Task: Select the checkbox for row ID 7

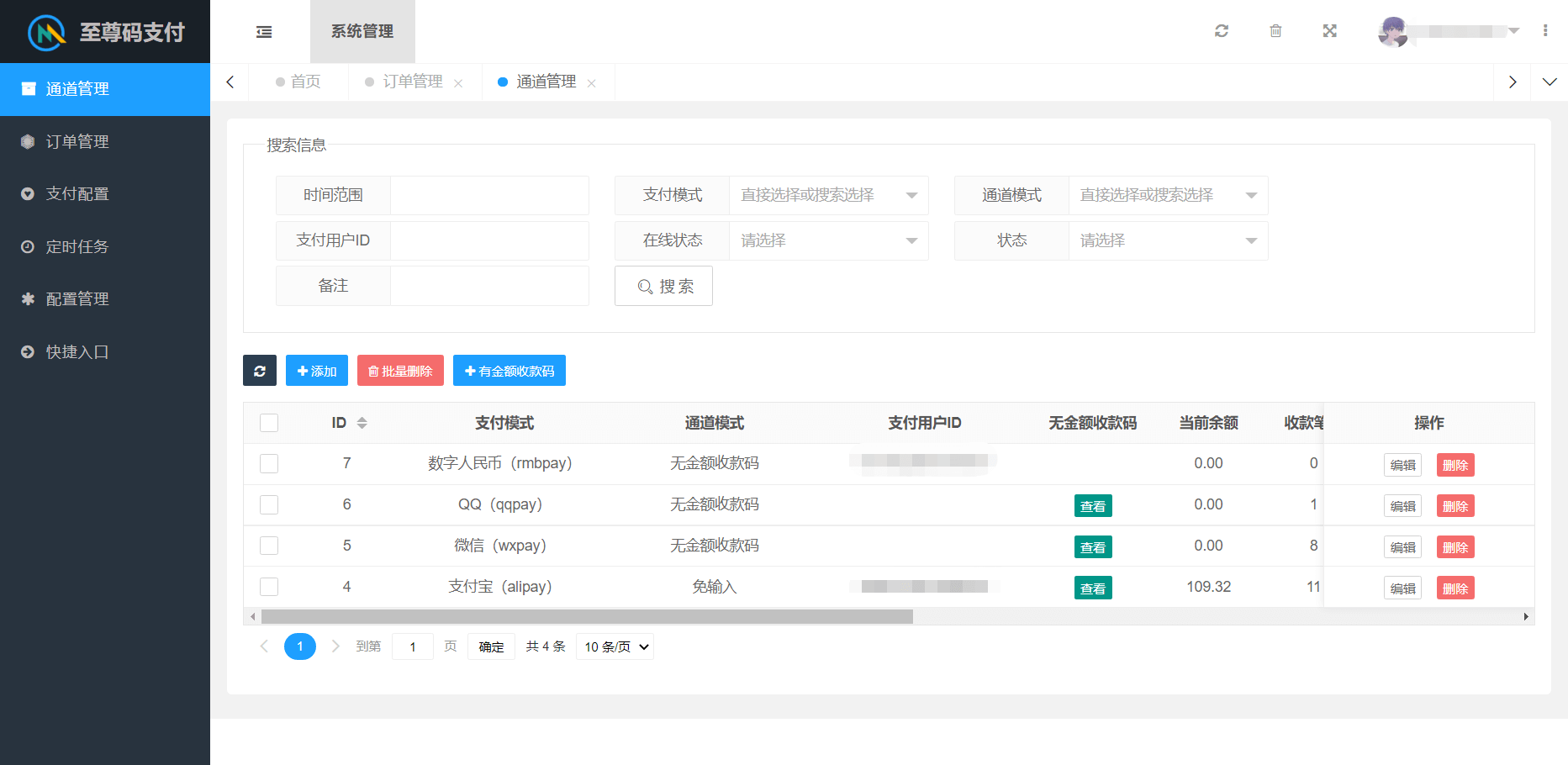Action: coord(269,463)
